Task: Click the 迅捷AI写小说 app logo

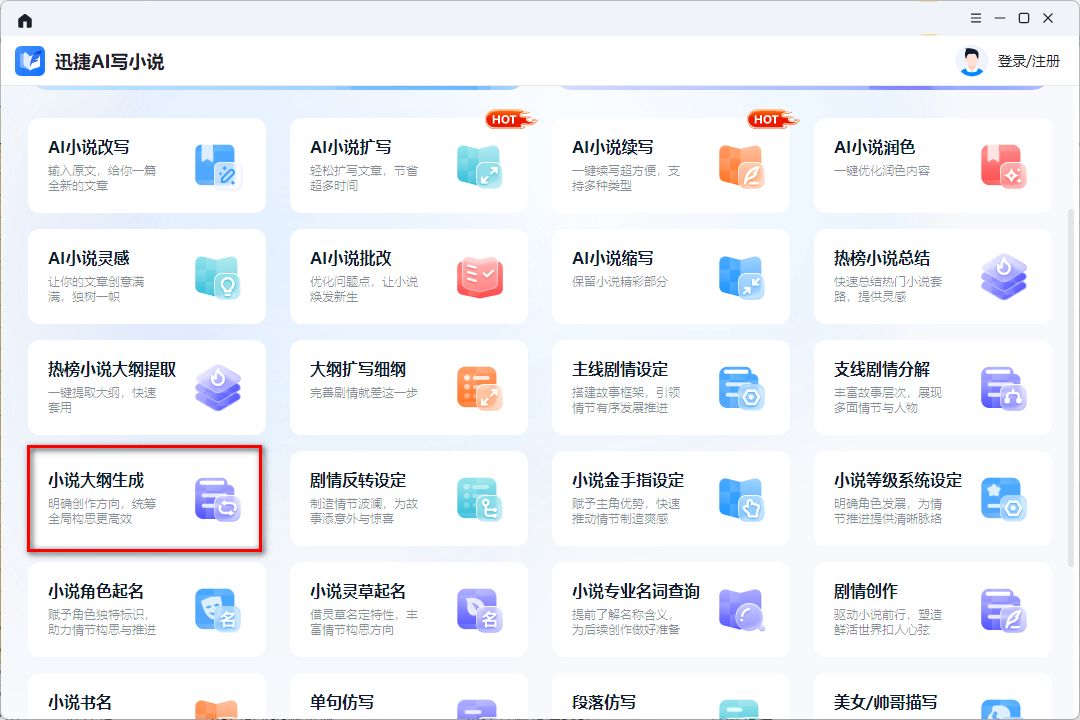Action: pyautogui.click(x=30, y=61)
